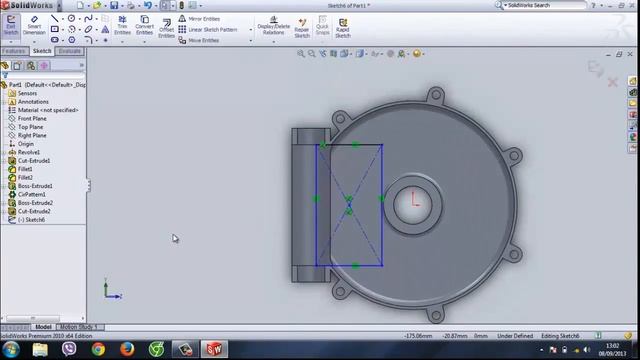This screenshot has width=640, height=360.
Task: Open dropdown under Smart Dimension
Action: click(34, 42)
